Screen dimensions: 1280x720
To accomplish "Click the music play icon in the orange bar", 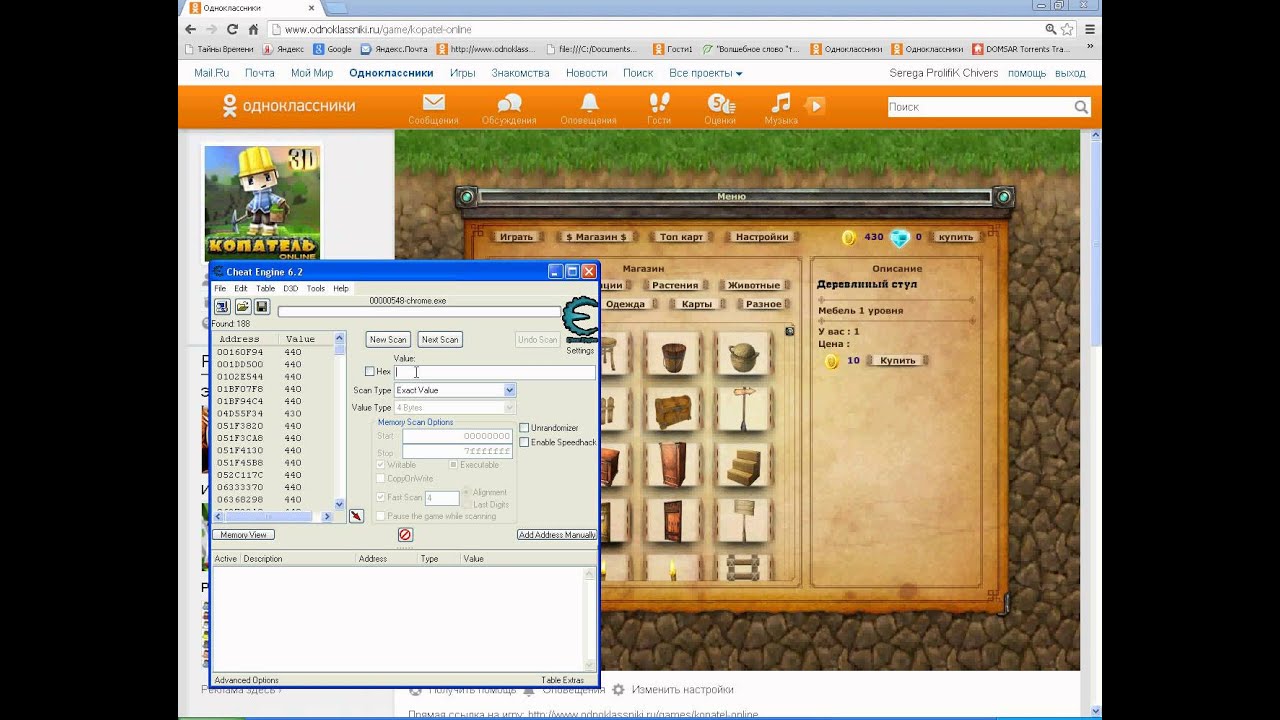I will 815,105.
